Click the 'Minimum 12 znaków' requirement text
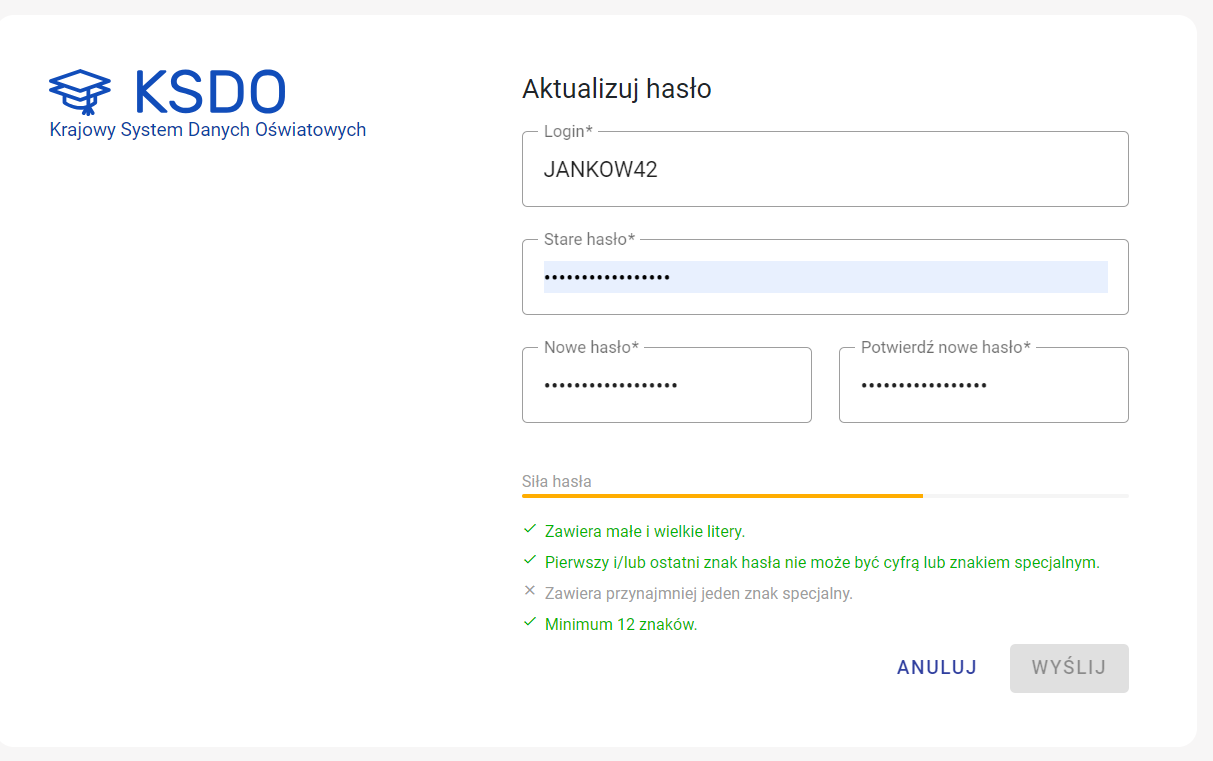Image resolution: width=1213 pixels, height=761 pixels. (x=621, y=624)
